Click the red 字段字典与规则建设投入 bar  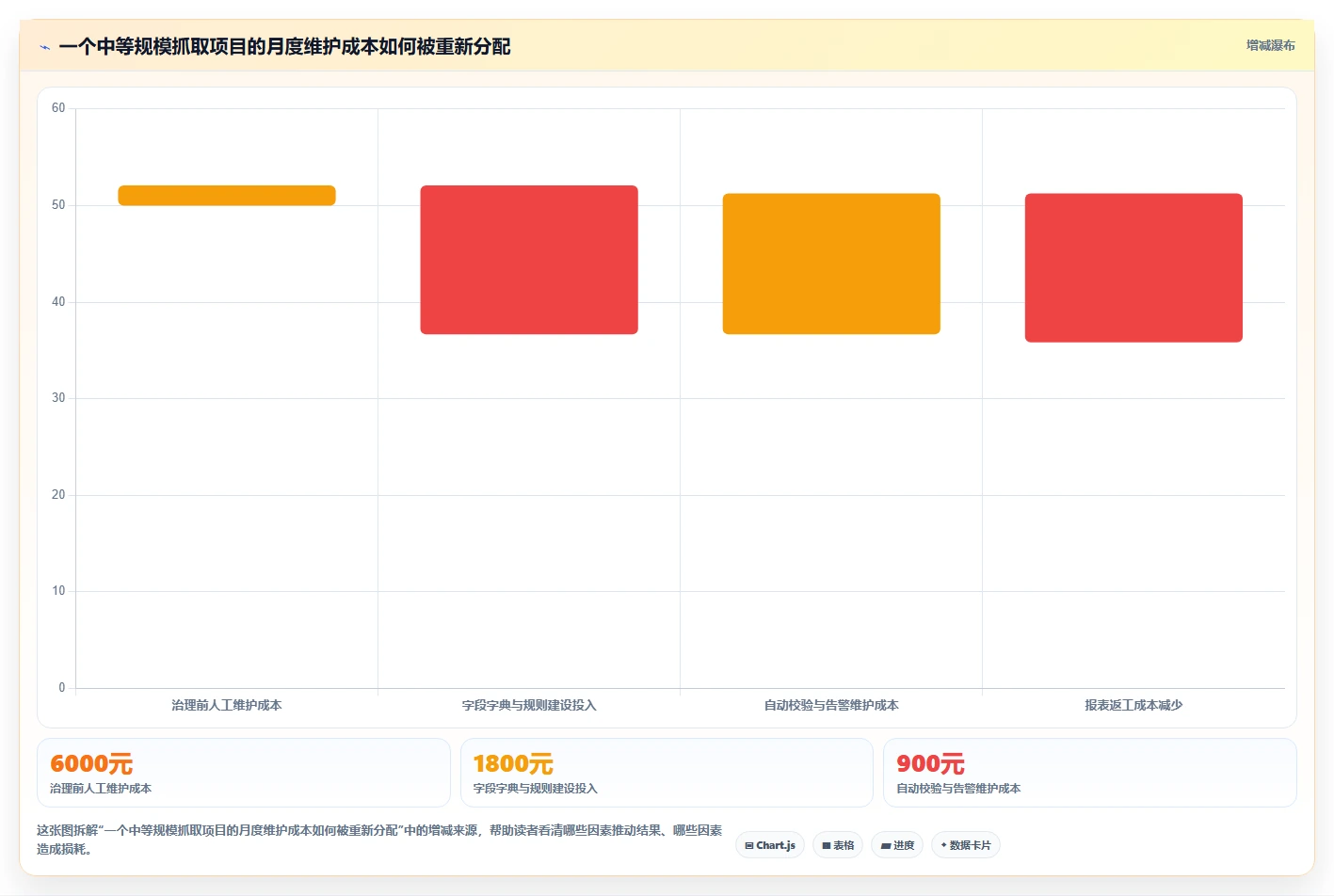tap(529, 260)
